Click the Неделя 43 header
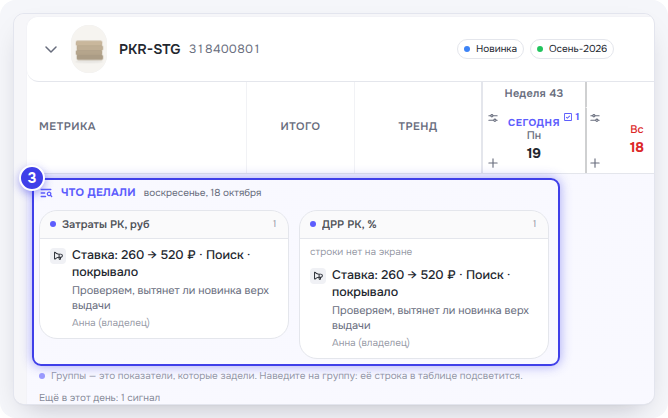668x418 pixels. [x=534, y=93]
